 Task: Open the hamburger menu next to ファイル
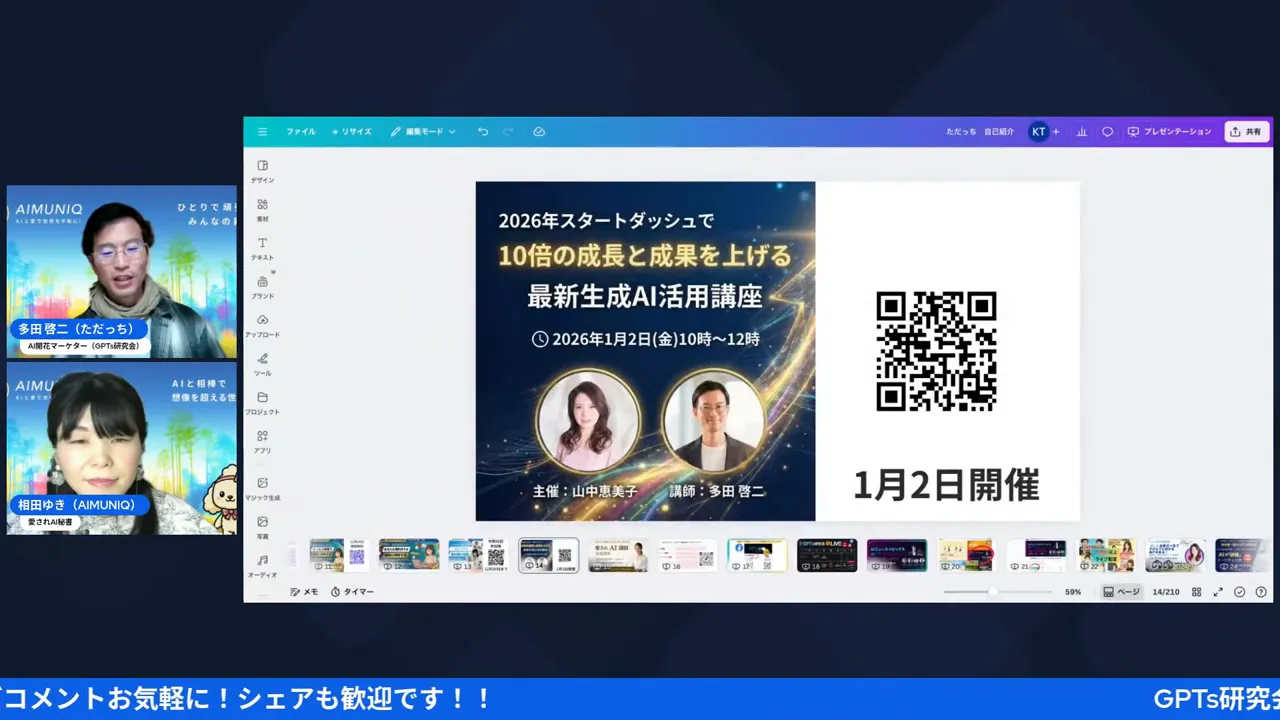pos(262,131)
